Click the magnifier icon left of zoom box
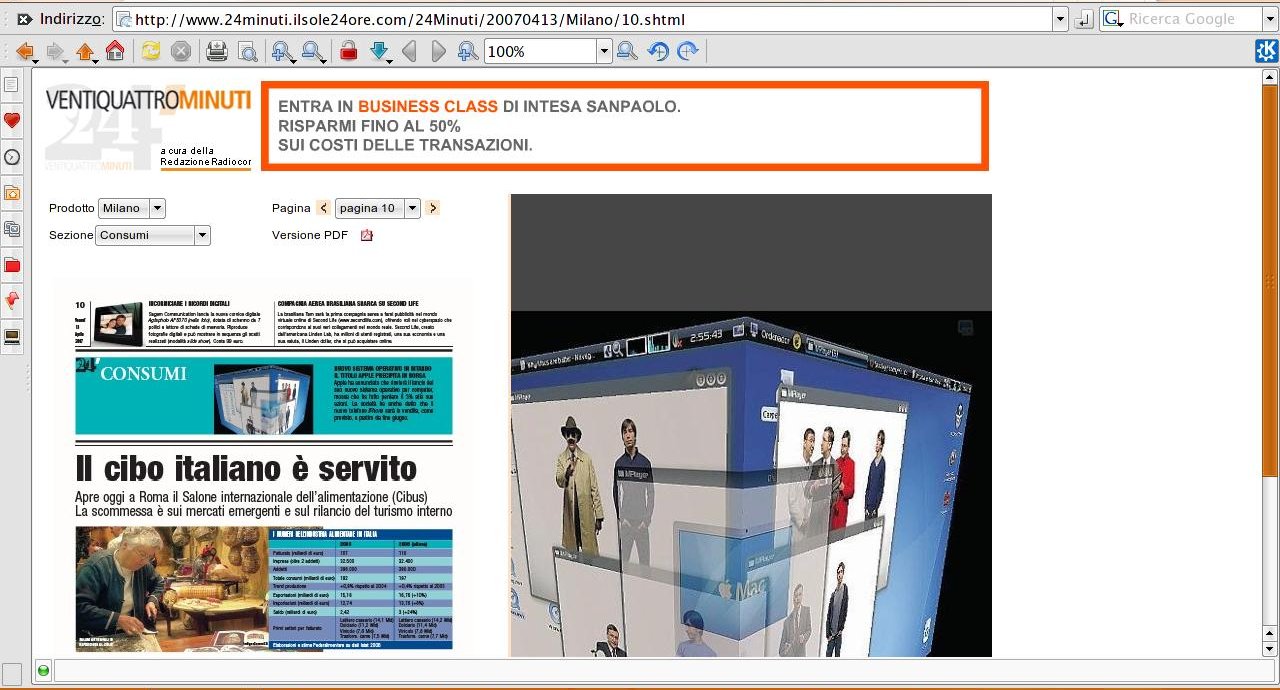Screen dimensions: 1280x690 [467, 51]
